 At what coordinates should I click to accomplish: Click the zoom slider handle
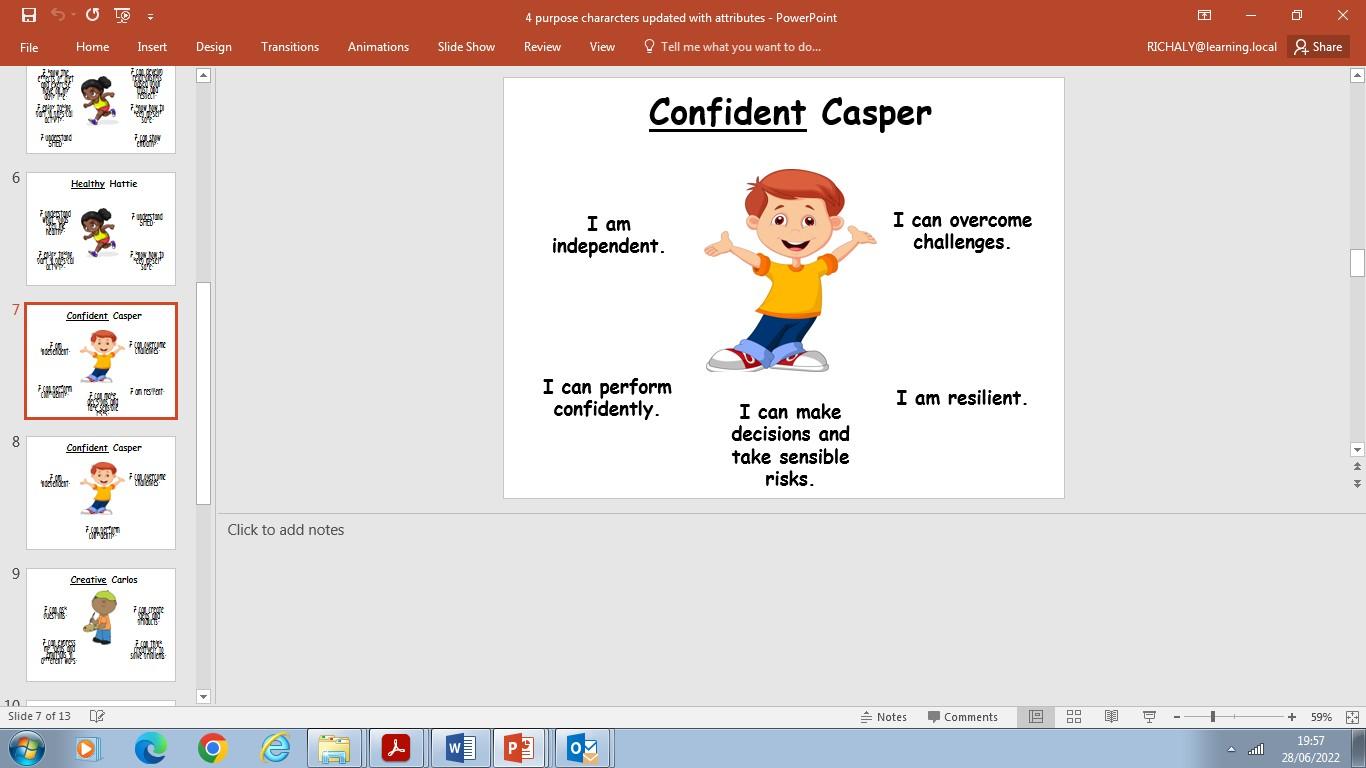(x=1213, y=716)
